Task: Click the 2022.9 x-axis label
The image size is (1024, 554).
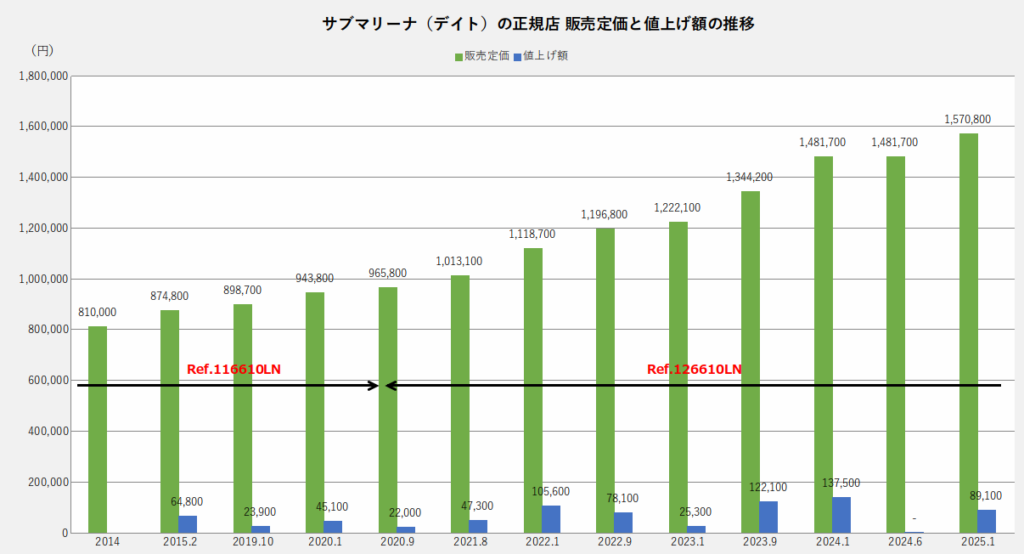Action: (x=615, y=542)
